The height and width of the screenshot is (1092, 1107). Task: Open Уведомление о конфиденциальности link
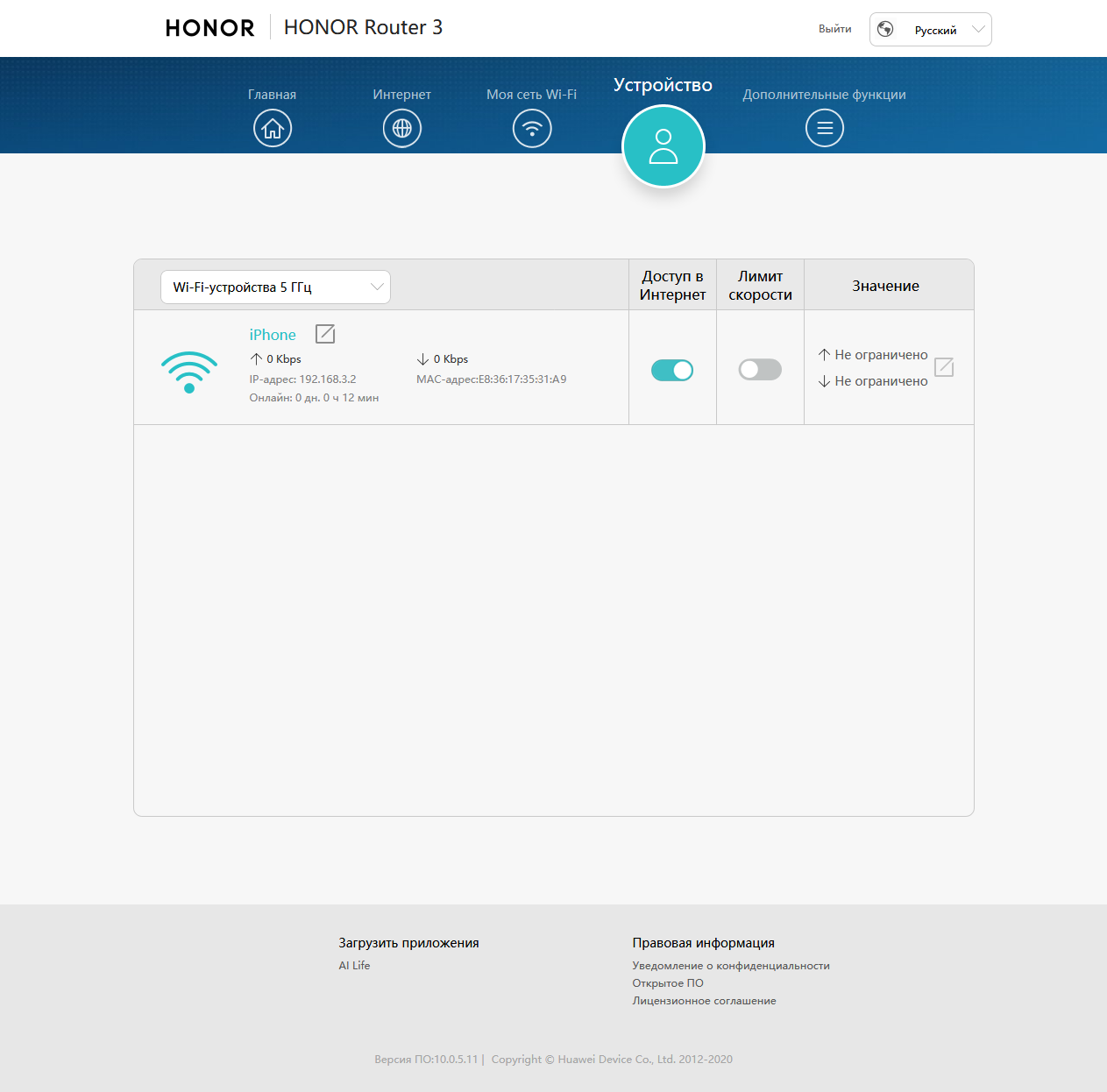731,966
